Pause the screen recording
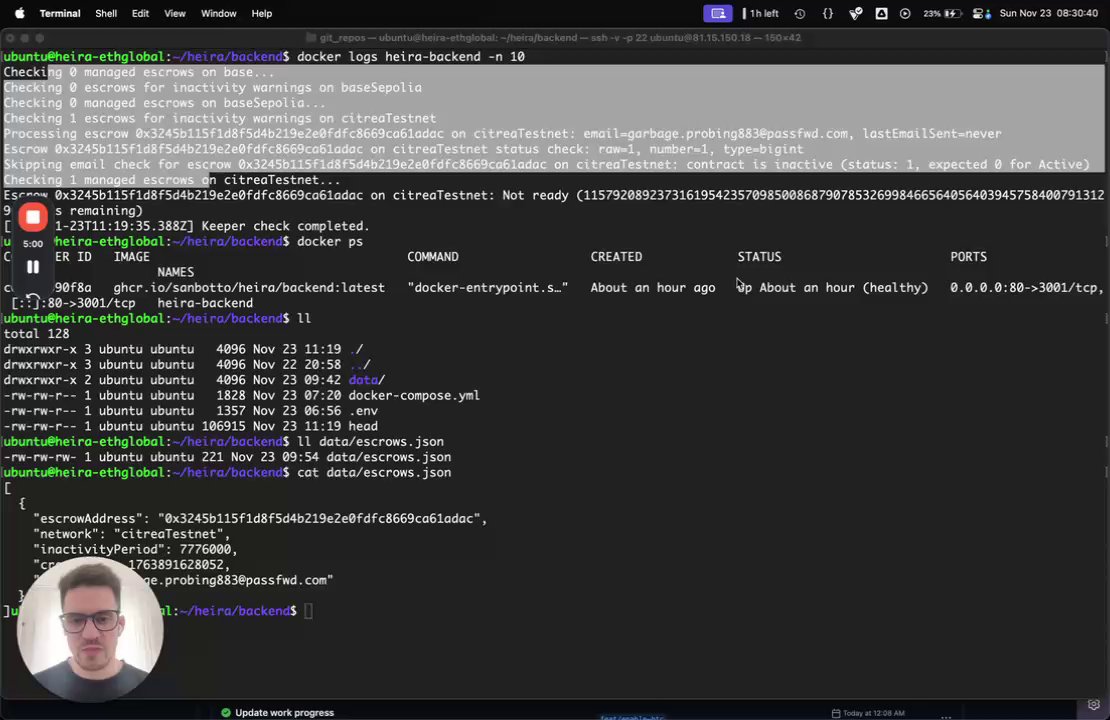This screenshot has width=1110, height=720. tap(33, 267)
